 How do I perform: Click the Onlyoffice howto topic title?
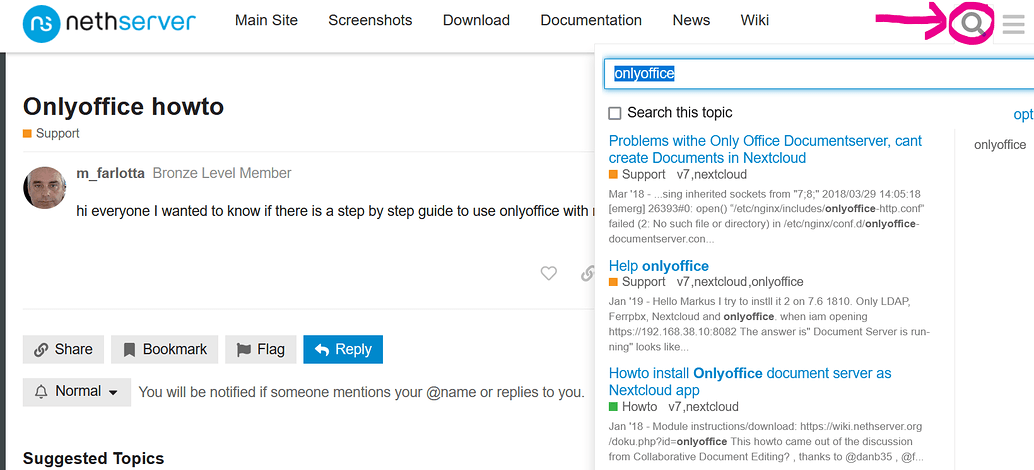click(x=123, y=106)
